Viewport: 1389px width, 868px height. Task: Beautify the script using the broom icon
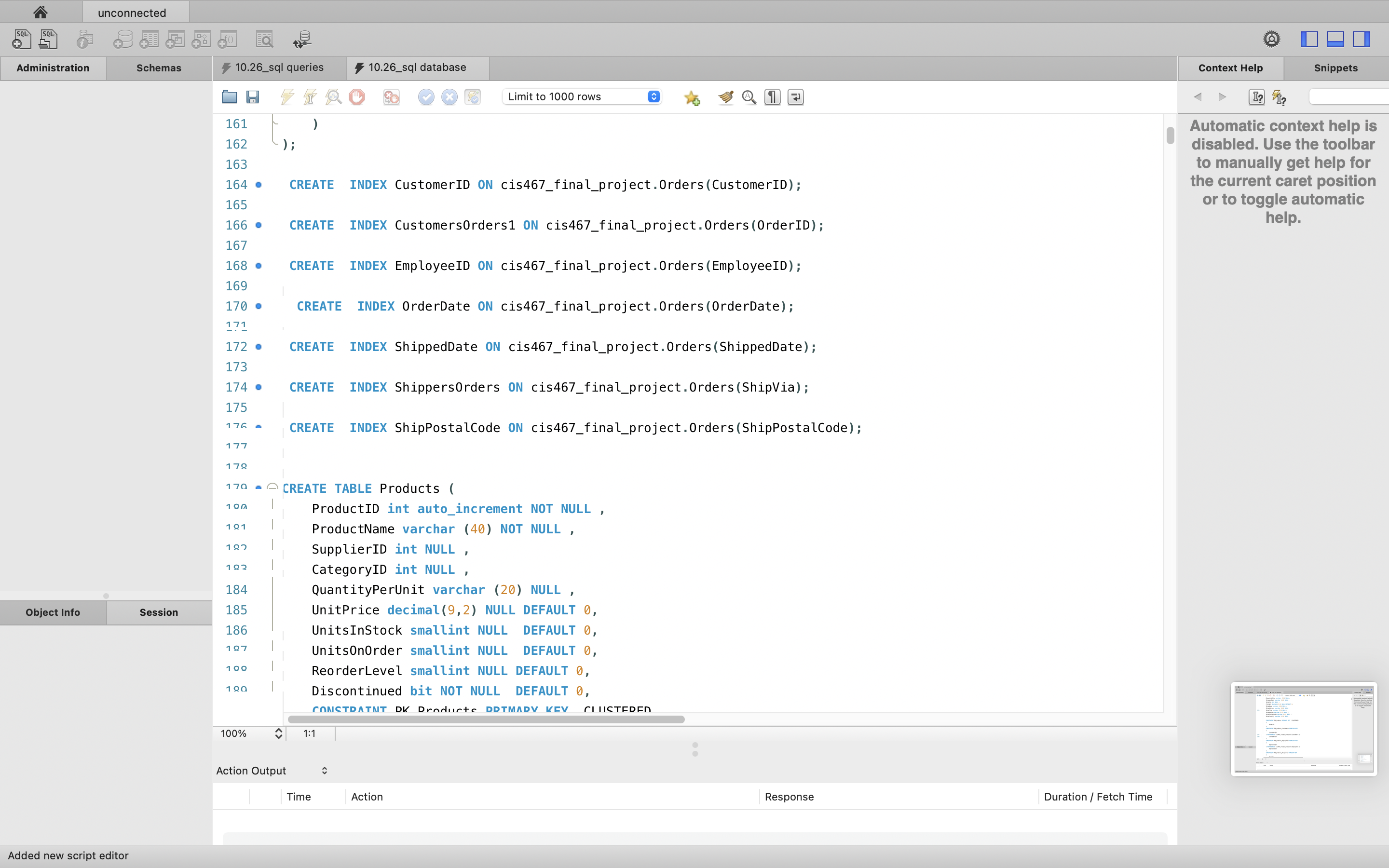(725, 97)
